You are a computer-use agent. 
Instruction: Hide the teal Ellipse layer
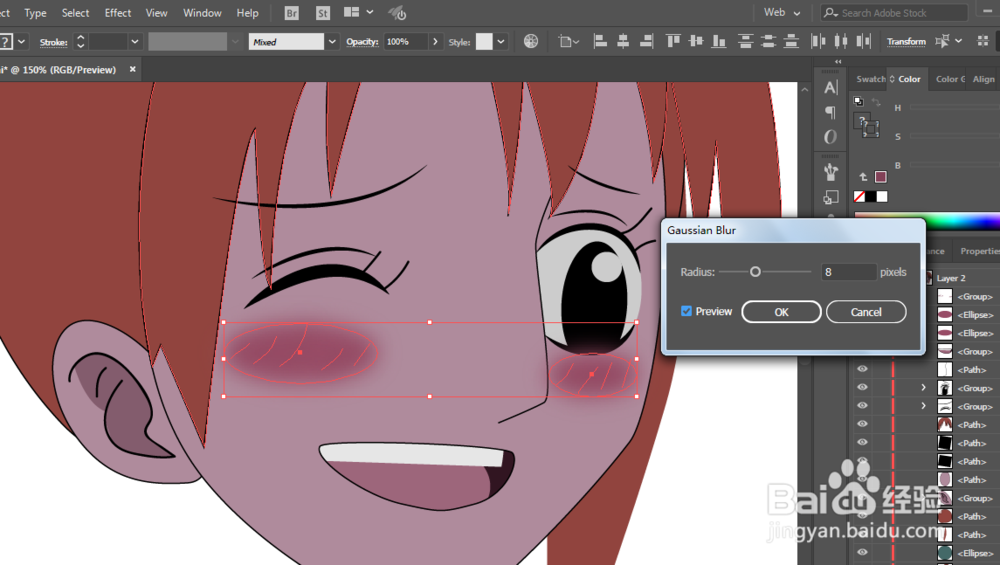[x=862, y=552]
